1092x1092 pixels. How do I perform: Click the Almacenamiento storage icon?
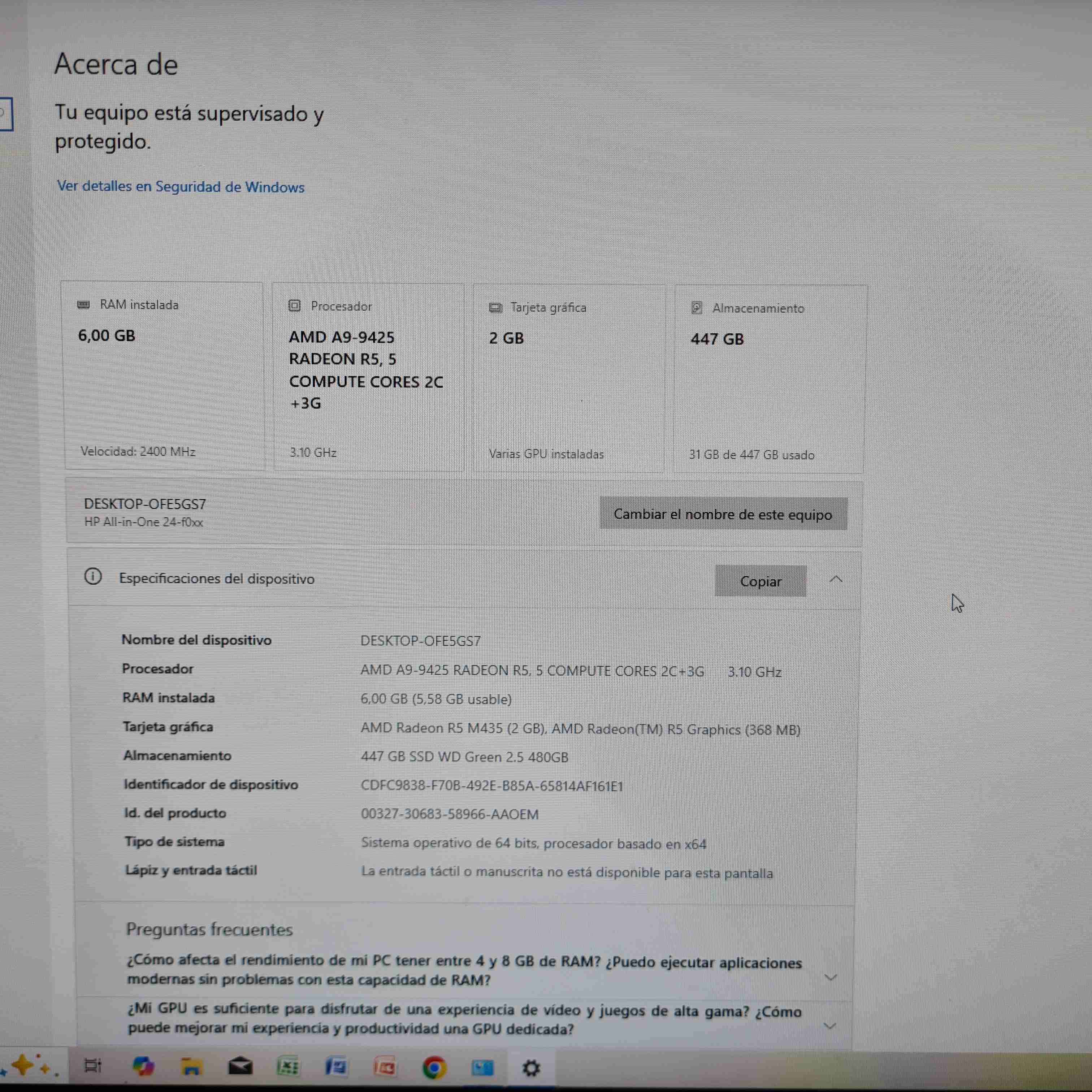(696, 308)
